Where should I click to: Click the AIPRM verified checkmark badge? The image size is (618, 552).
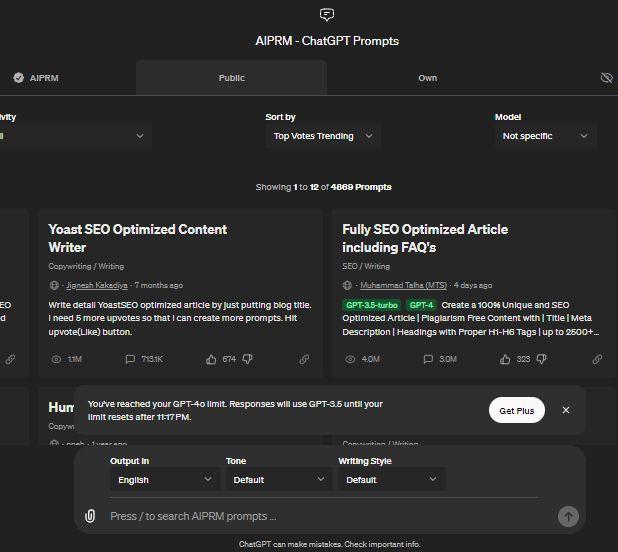click(19, 78)
